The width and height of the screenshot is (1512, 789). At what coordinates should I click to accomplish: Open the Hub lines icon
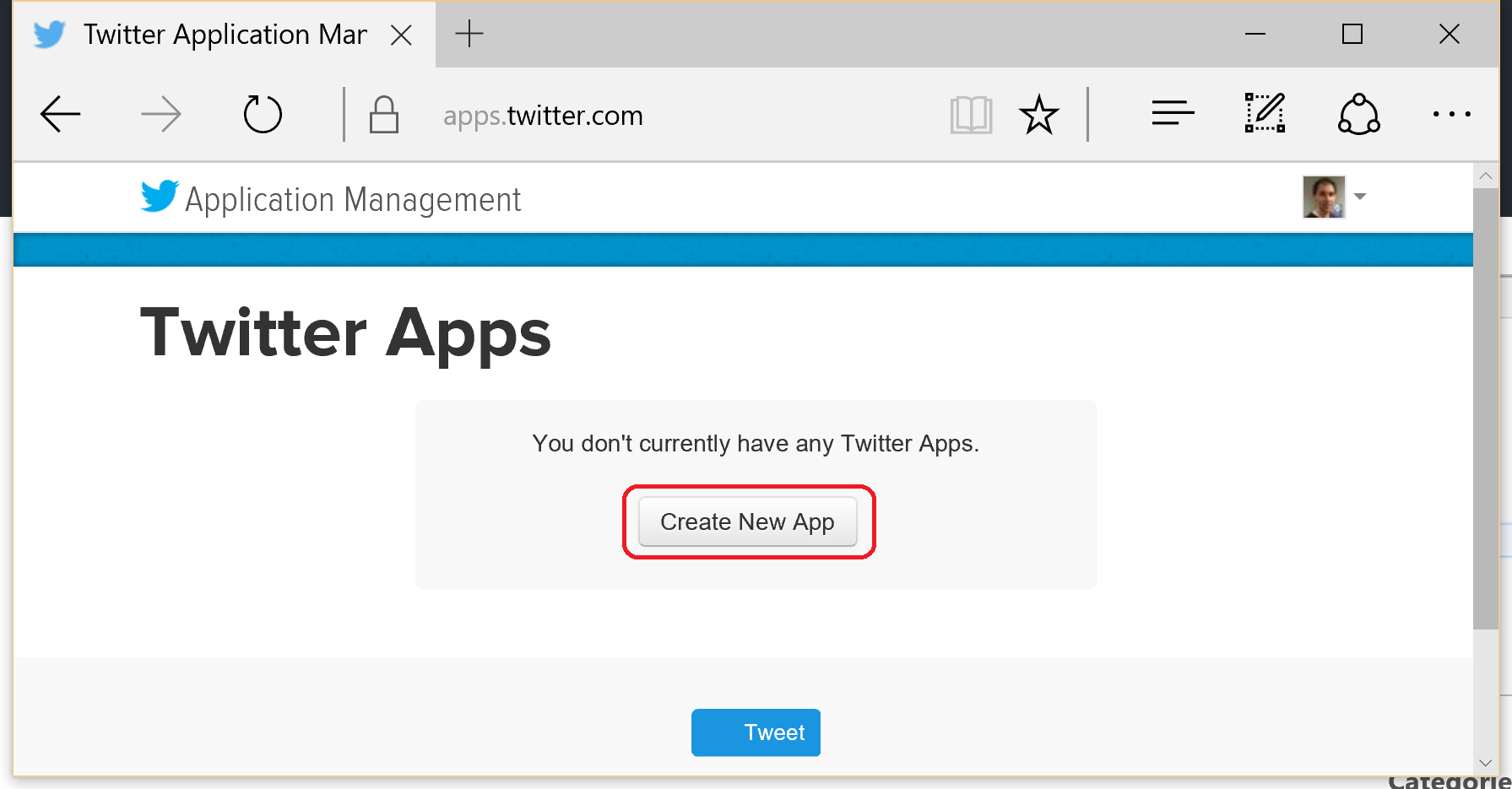tap(1173, 113)
